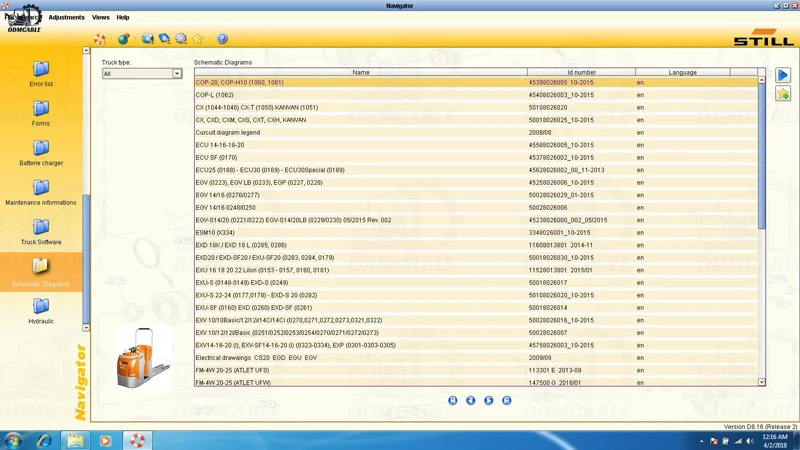Click the yellow star favorites toolbar icon
The width and height of the screenshot is (800, 450).
(198, 39)
